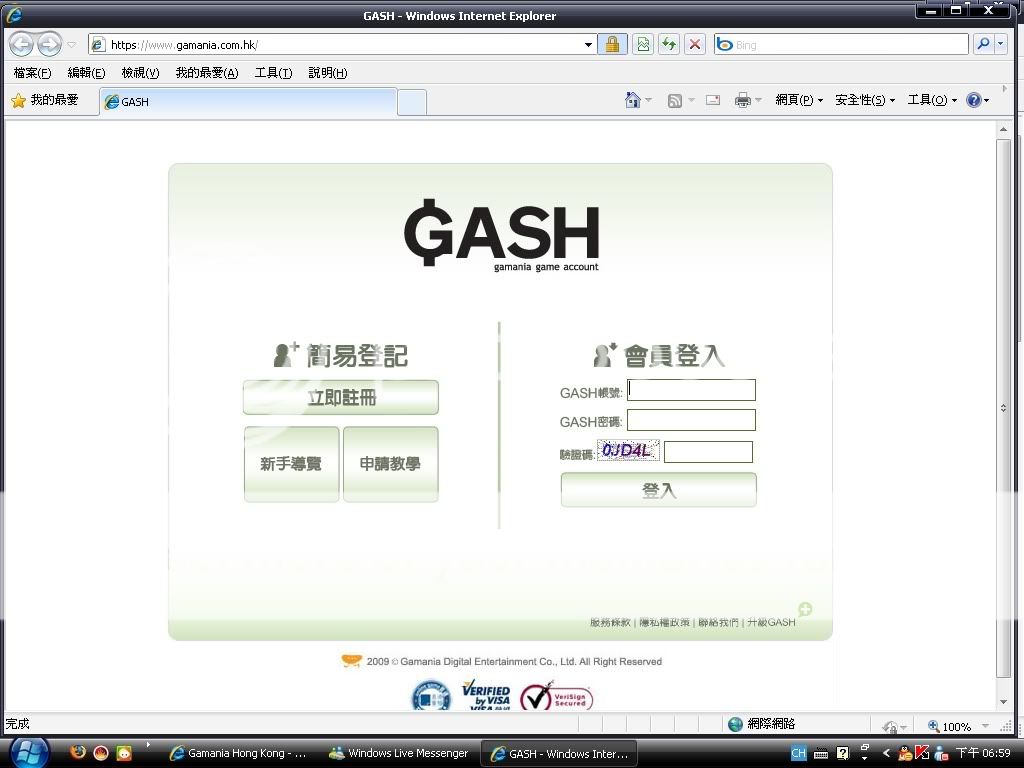Open the 安全性(S) safety dropdown menu

(x=865, y=100)
